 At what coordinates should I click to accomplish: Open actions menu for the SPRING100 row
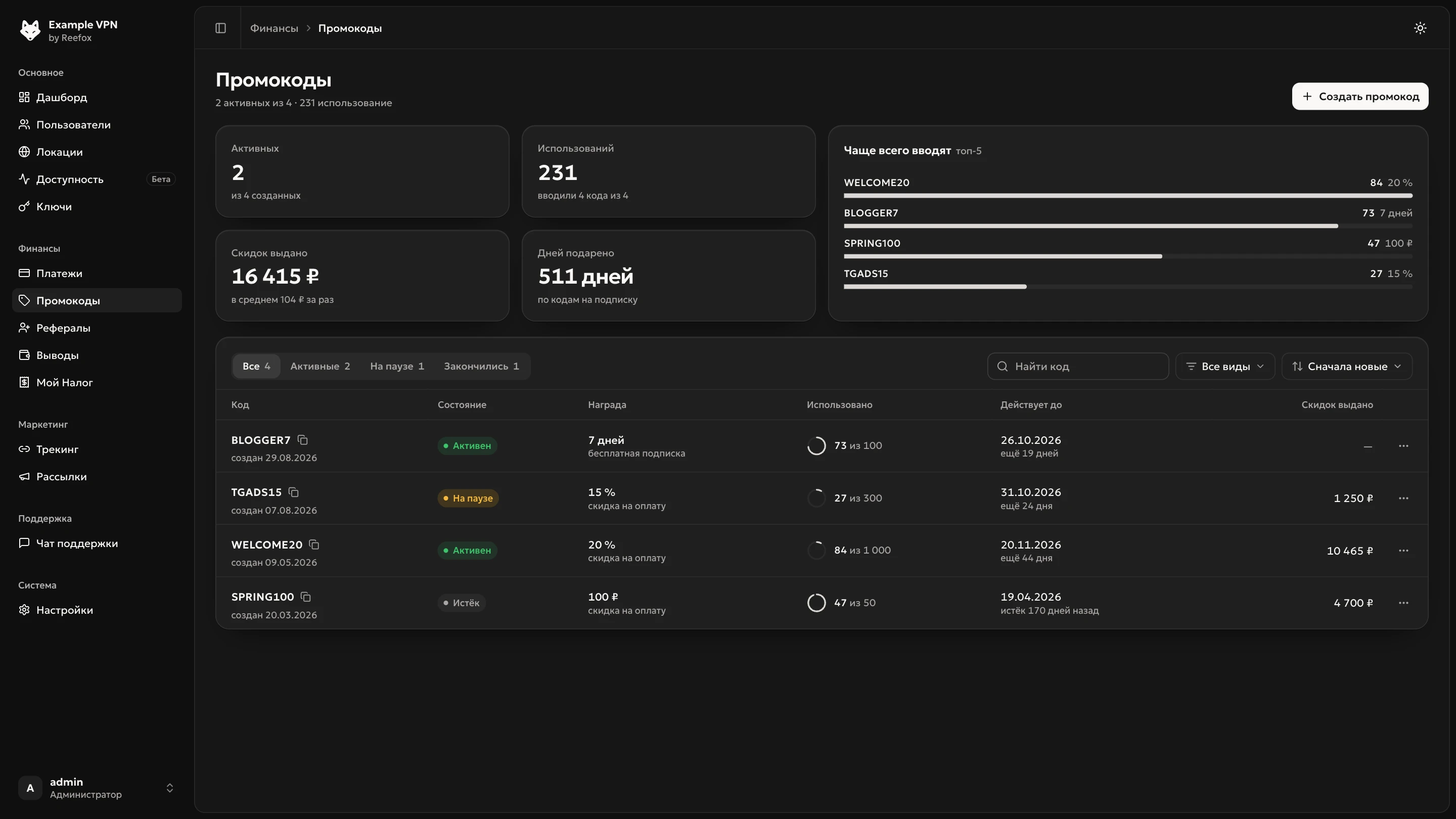pos(1403,603)
